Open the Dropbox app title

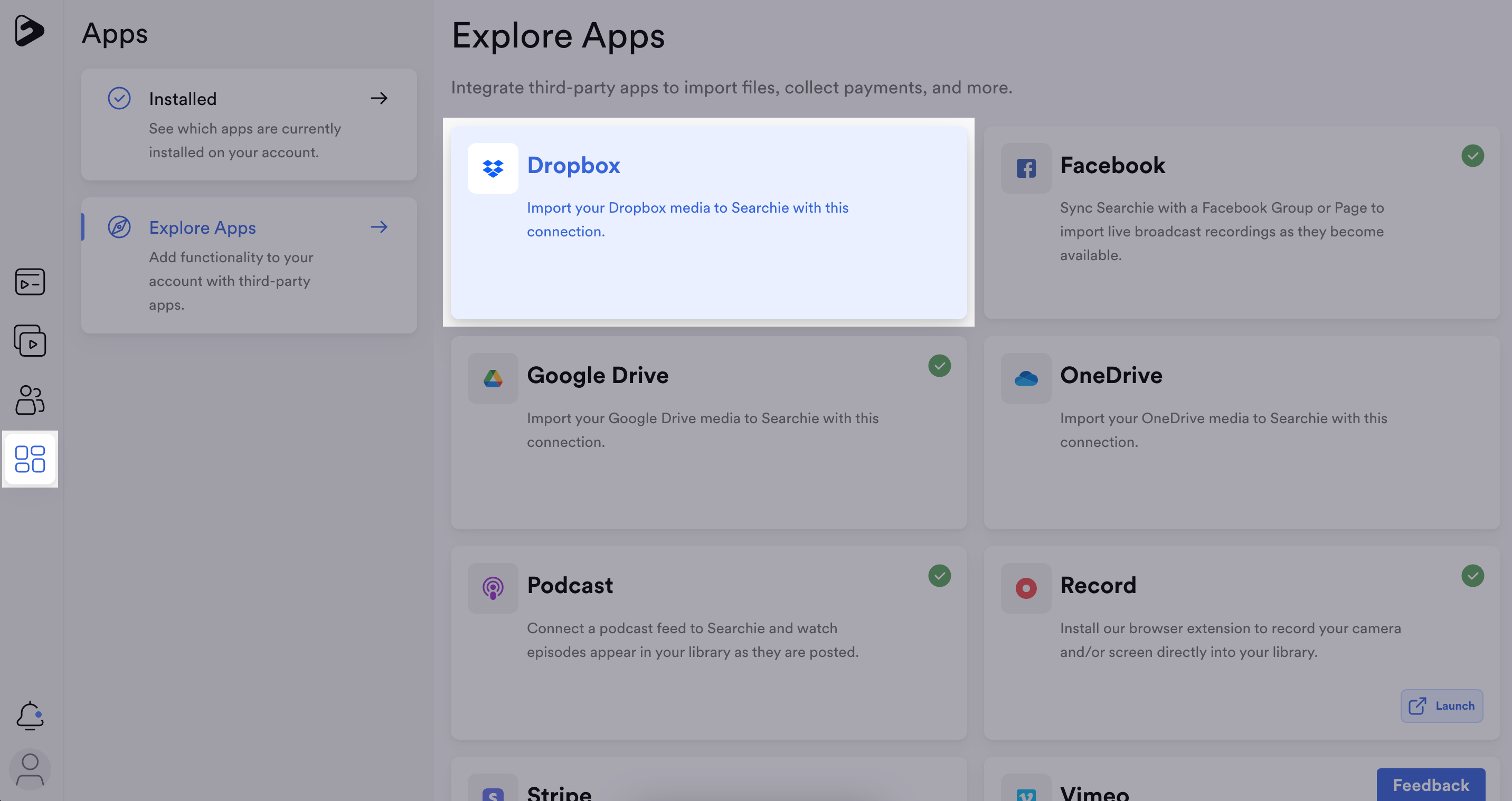pyautogui.click(x=573, y=166)
